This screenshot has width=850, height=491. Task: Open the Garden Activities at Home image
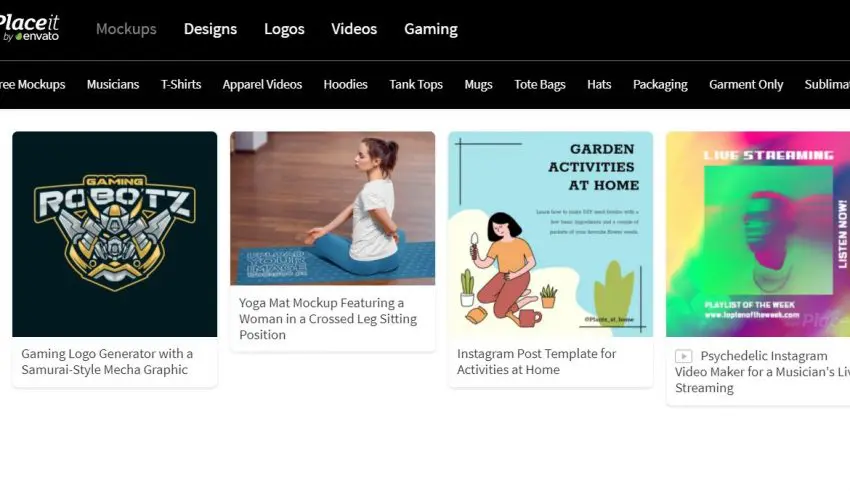point(551,234)
